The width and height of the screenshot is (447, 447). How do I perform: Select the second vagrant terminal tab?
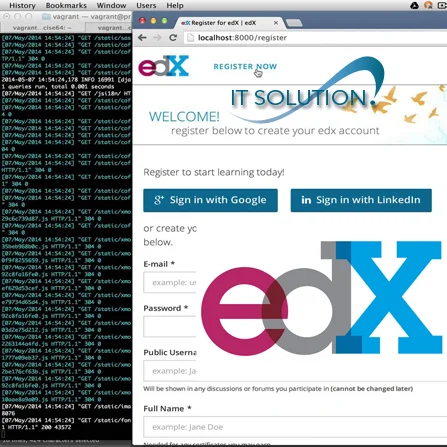point(109,28)
